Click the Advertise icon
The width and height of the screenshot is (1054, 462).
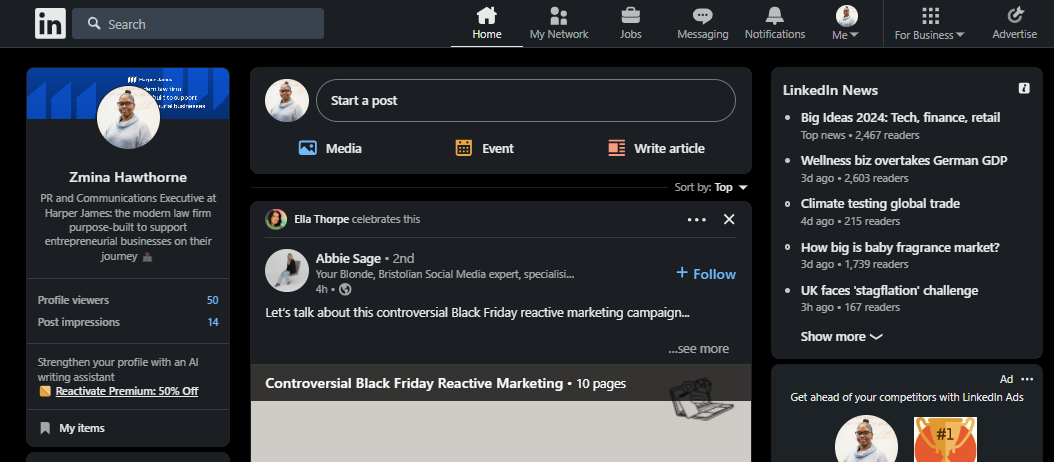[1015, 15]
